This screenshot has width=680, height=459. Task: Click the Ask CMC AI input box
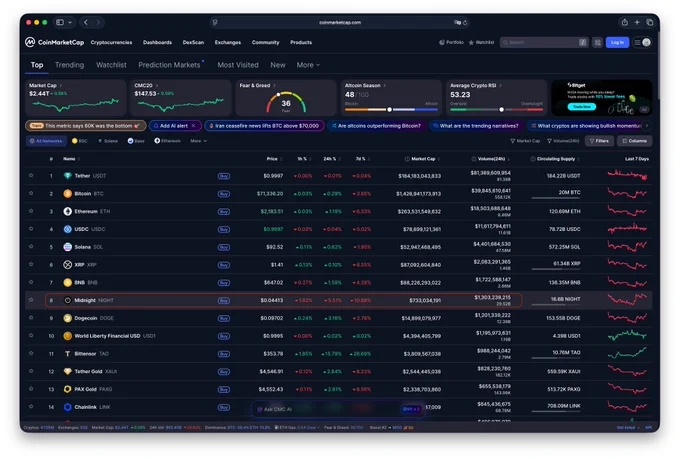pyautogui.click(x=338, y=409)
